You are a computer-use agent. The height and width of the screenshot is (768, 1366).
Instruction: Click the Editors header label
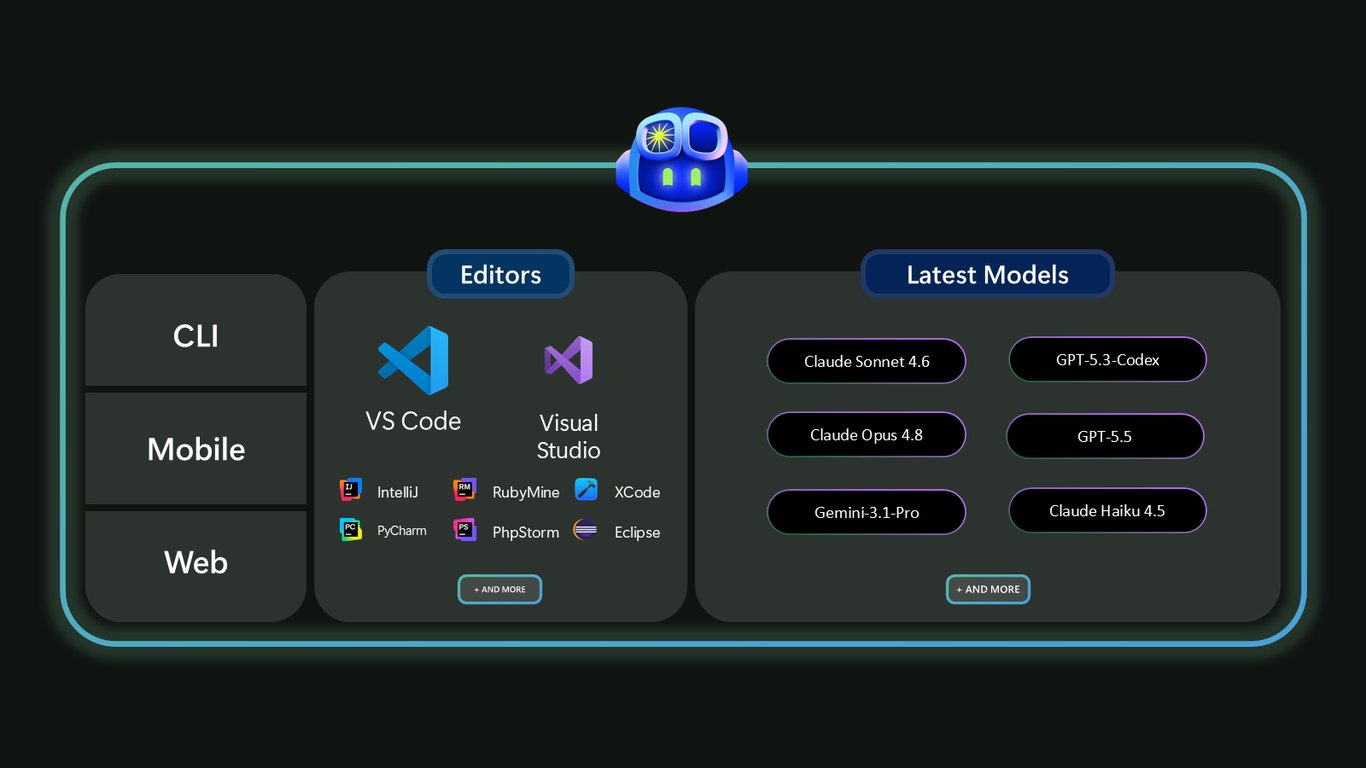coord(501,274)
